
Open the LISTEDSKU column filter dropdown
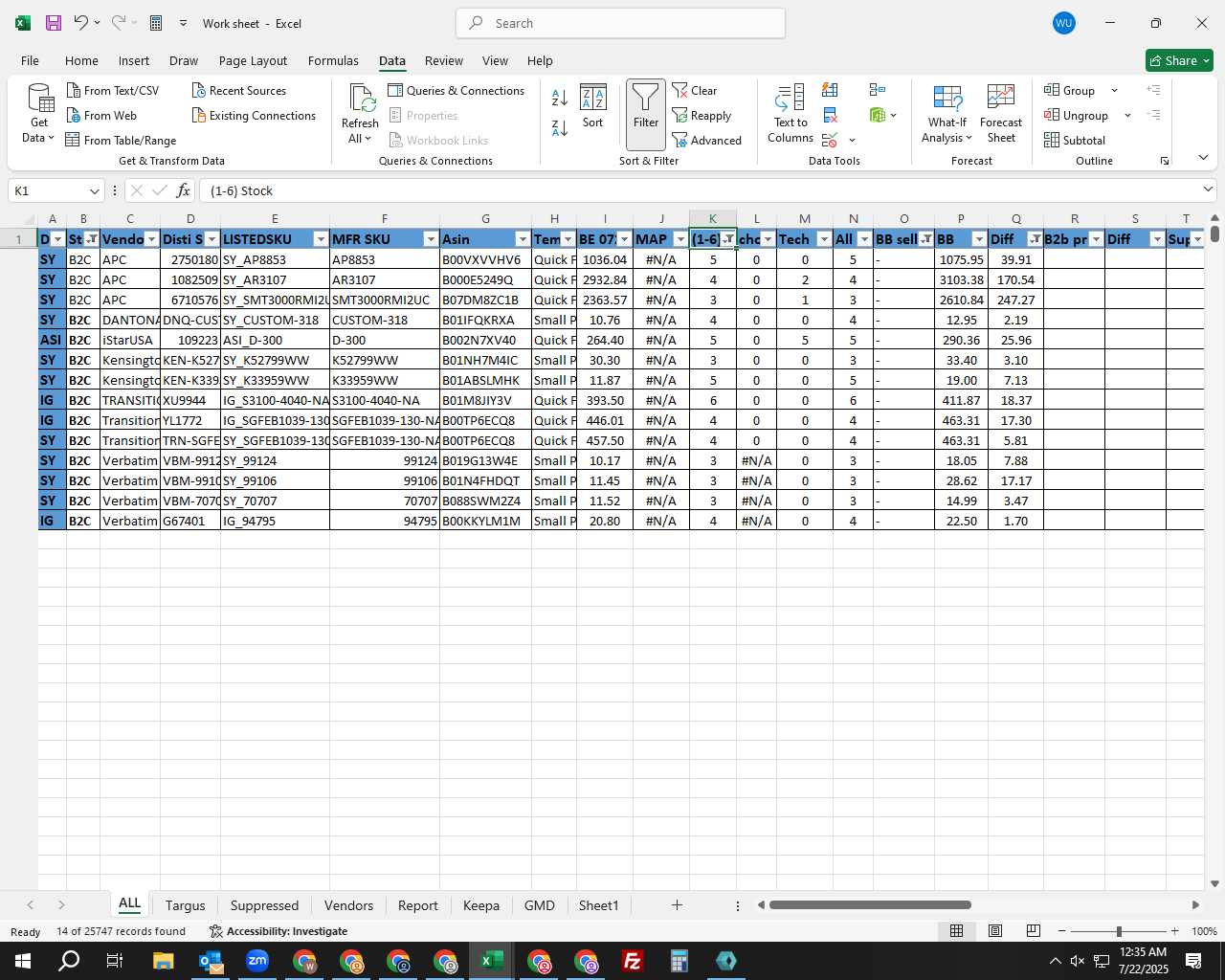point(321,239)
